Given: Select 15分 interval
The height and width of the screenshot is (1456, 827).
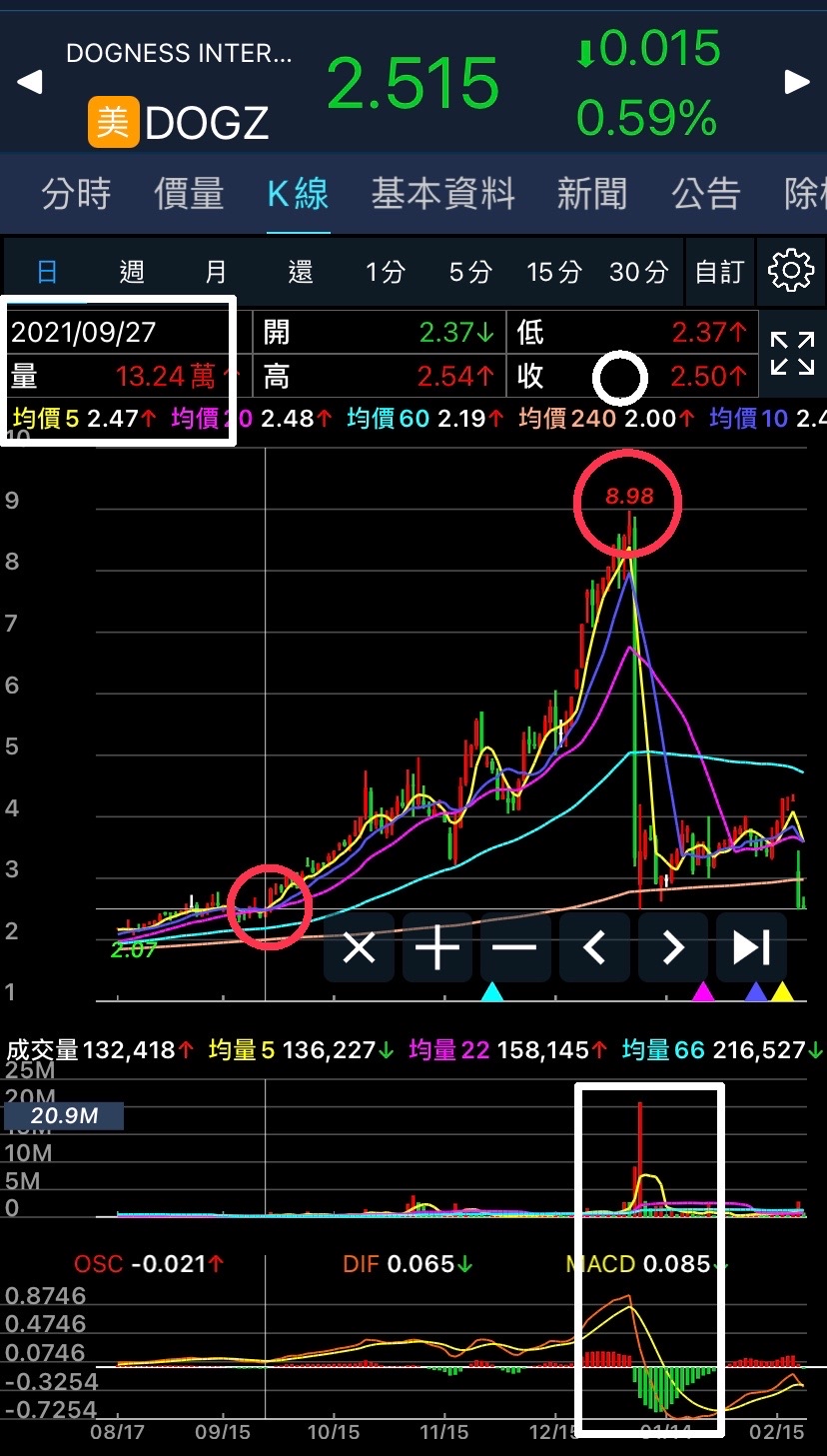Looking at the screenshot, I should [554, 271].
